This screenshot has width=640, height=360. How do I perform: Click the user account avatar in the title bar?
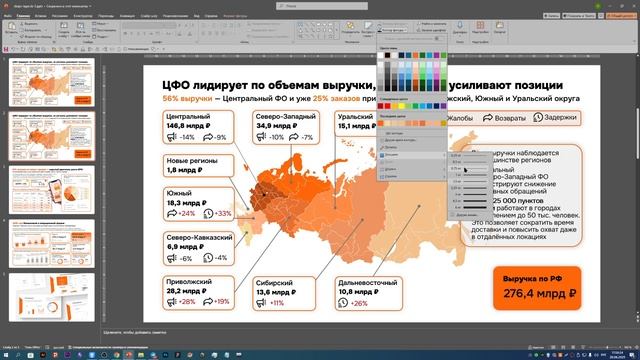click(x=598, y=6)
